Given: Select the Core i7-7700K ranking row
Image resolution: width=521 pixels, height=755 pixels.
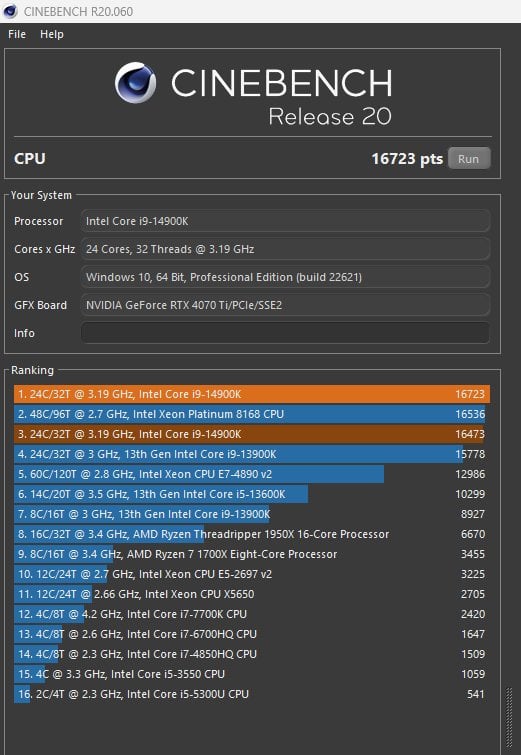Looking at the screenshot, I should 252,614.
